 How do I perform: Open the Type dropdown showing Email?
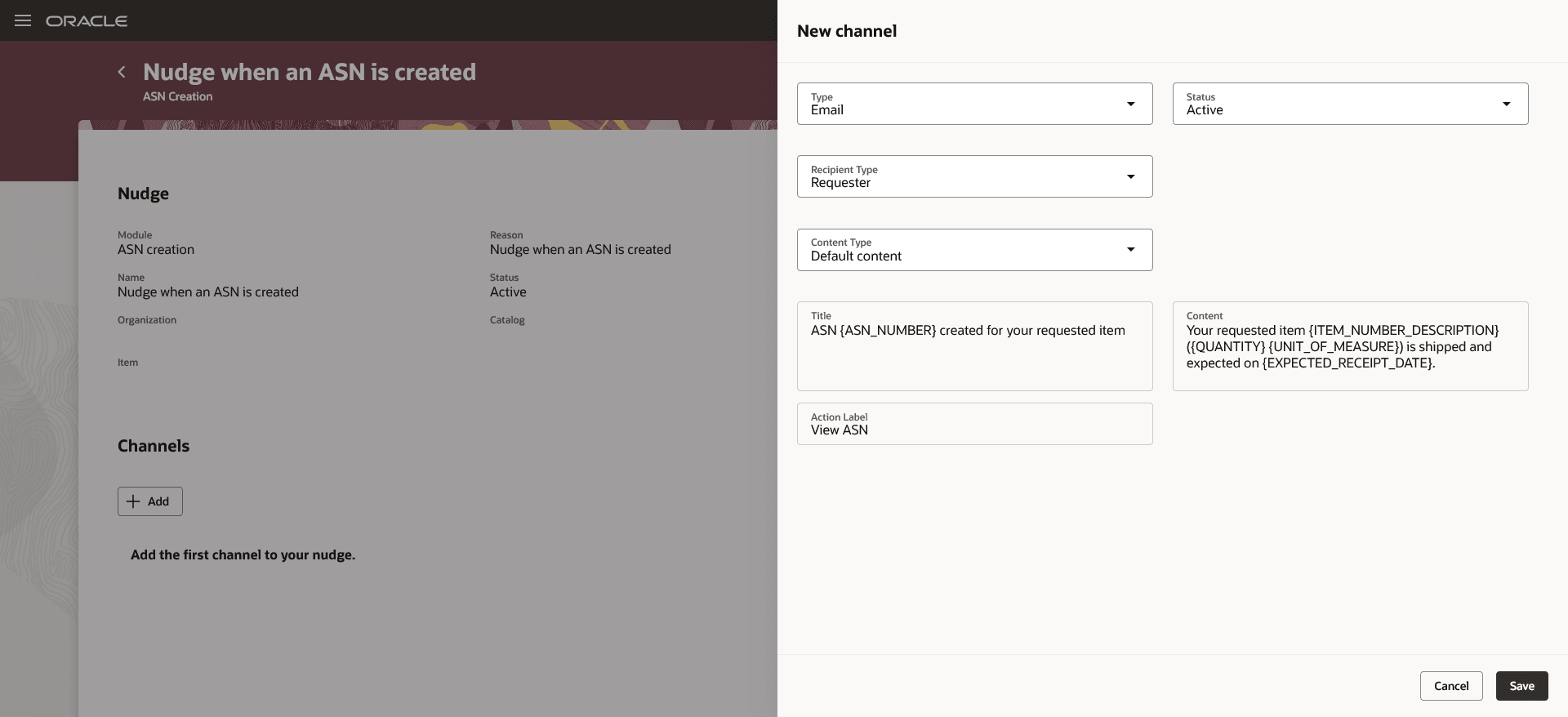tap(974, 104)
